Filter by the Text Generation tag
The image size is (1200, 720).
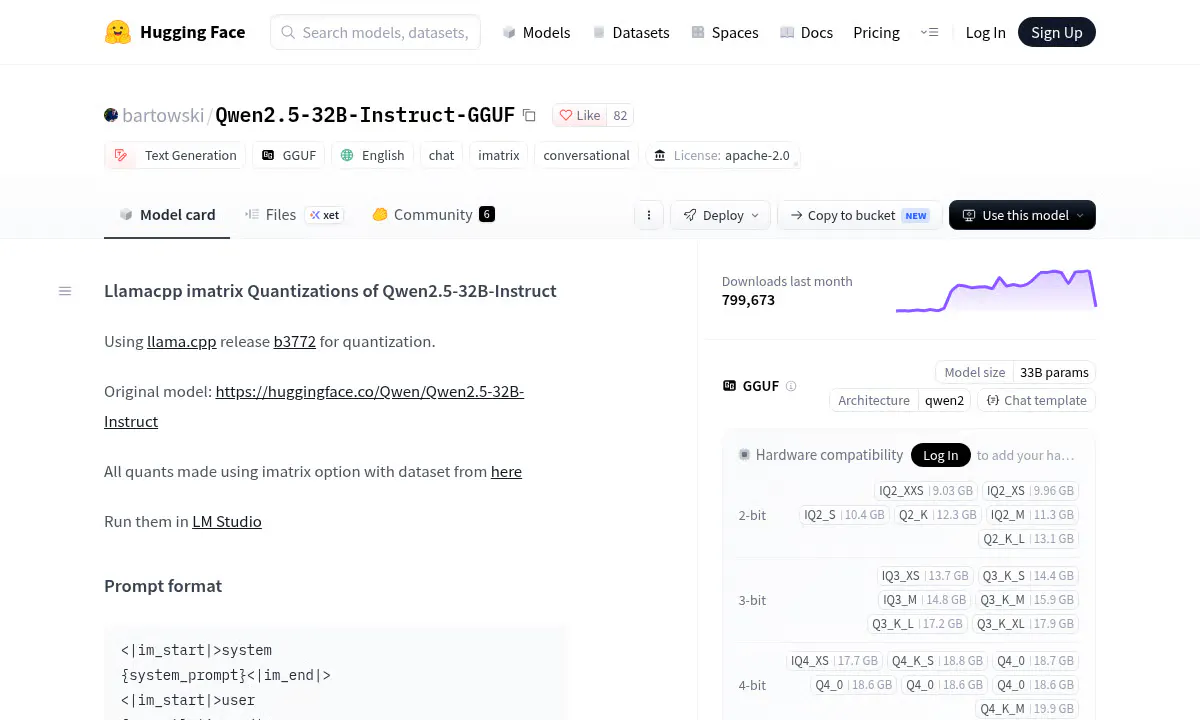click(175, 155)
